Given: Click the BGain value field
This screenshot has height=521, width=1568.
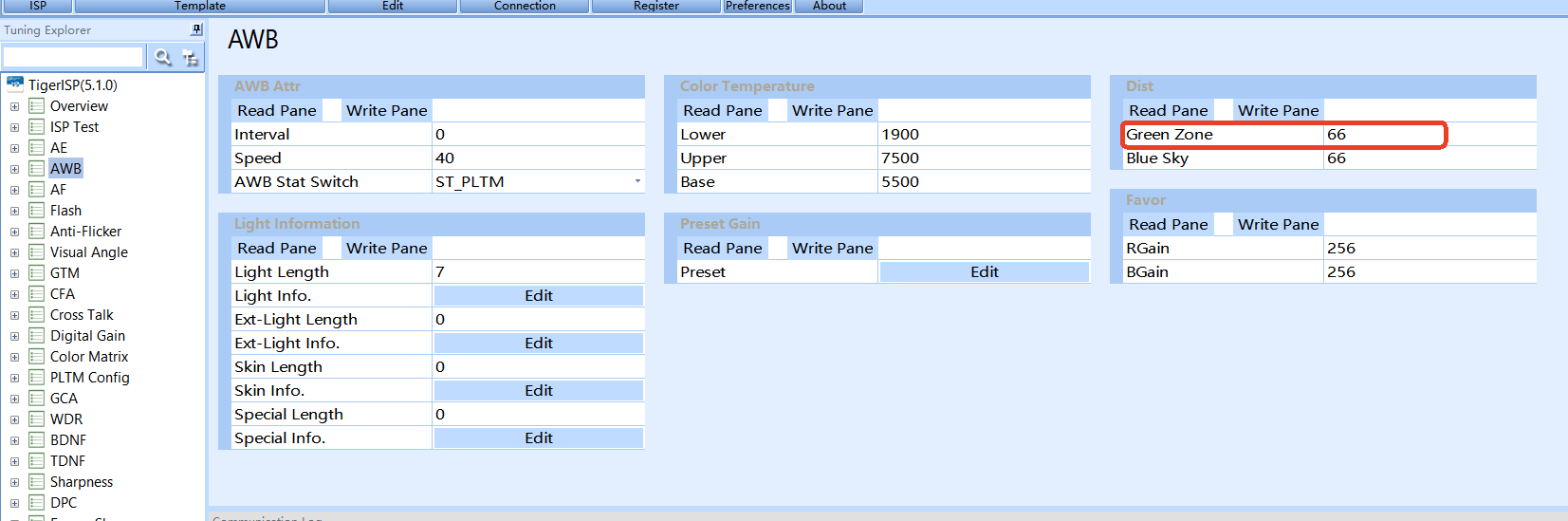Looking at the screenshot, I should [x=1430, y=271].
